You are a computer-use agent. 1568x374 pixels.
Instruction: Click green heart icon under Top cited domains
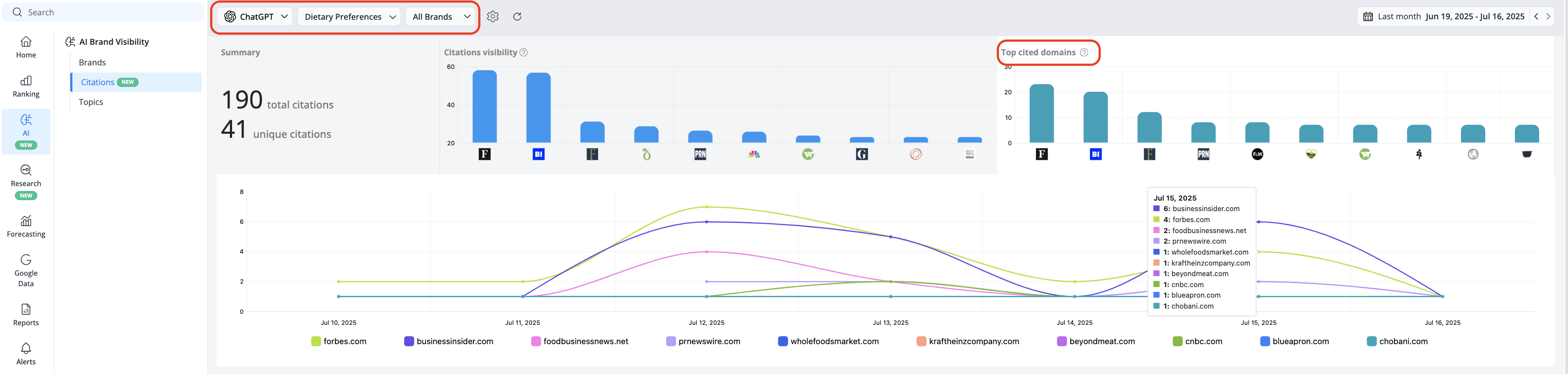pos(1311,154)
